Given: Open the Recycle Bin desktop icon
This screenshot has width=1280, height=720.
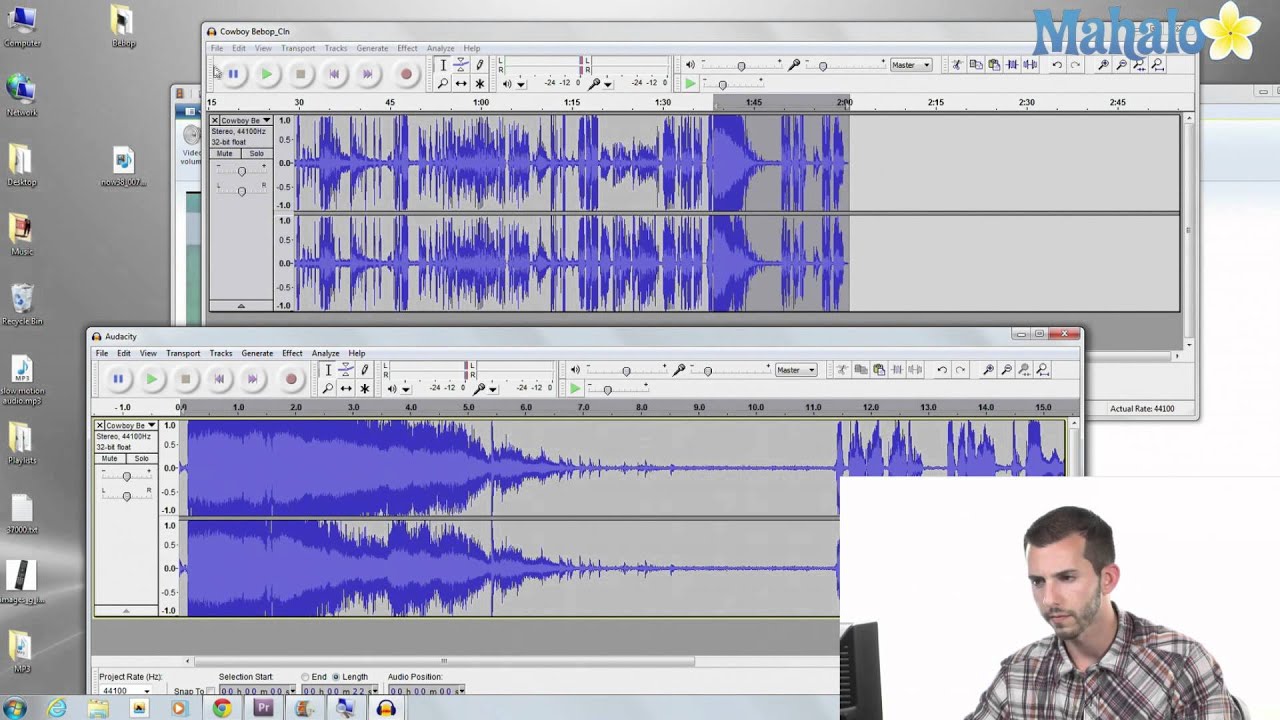Looking at the screenshot, I should [22, 305].
